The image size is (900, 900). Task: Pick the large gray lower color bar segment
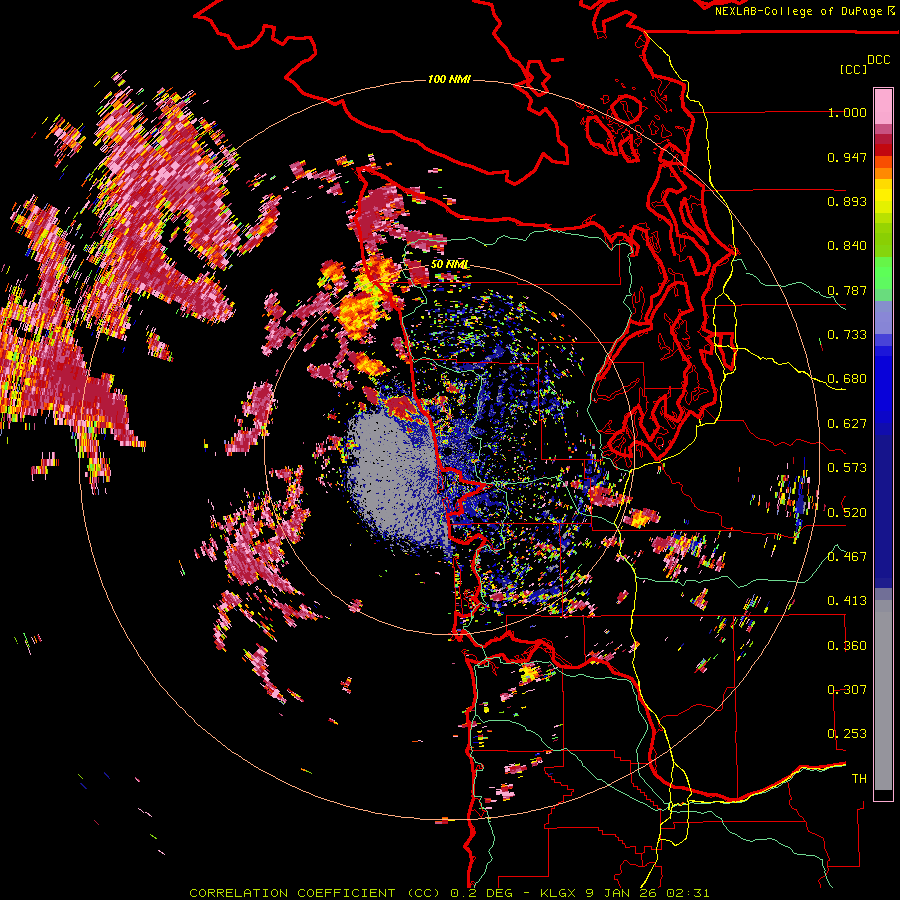tap(883, 695)
